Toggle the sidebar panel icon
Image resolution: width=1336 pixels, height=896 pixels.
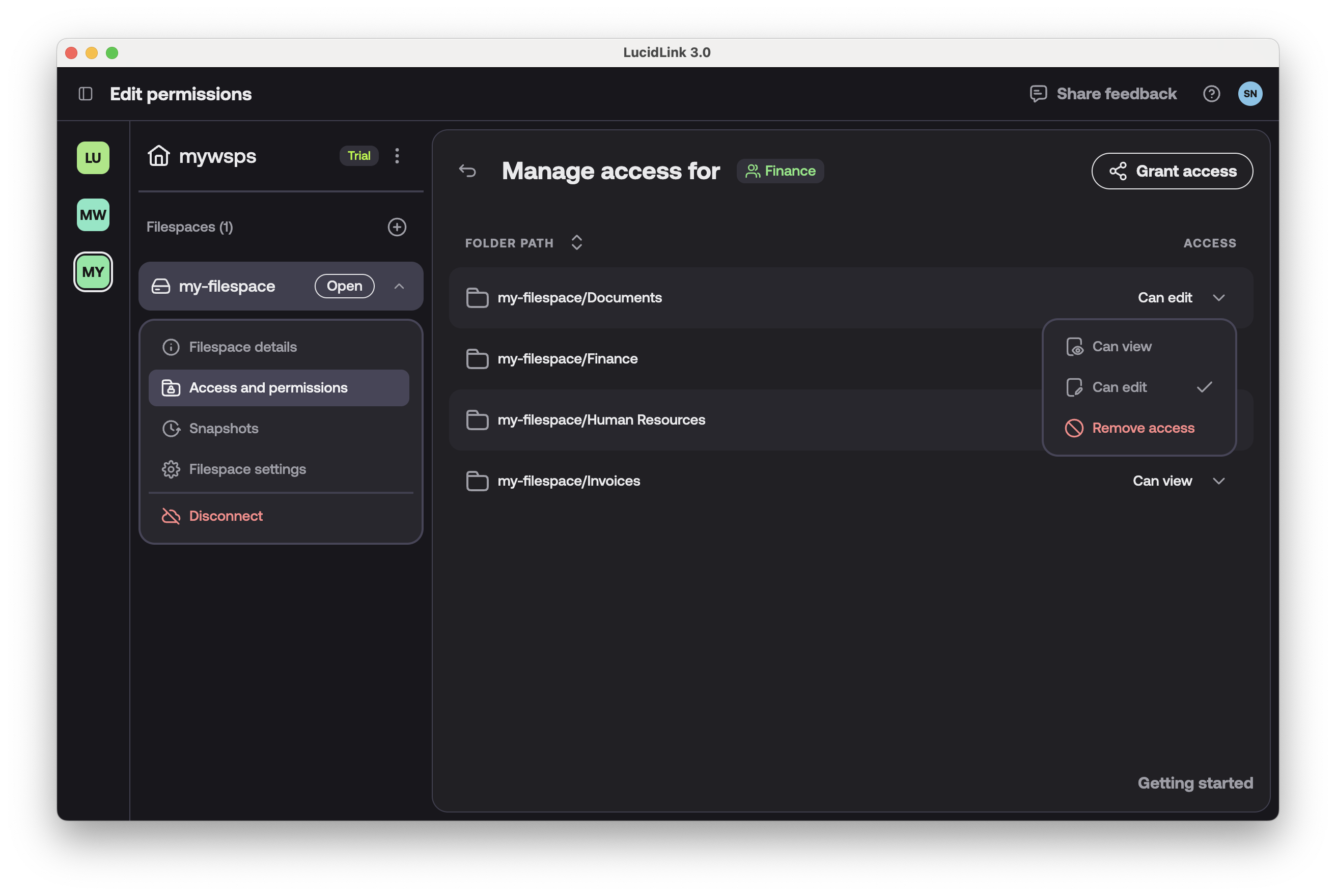[x=86, y=94]
